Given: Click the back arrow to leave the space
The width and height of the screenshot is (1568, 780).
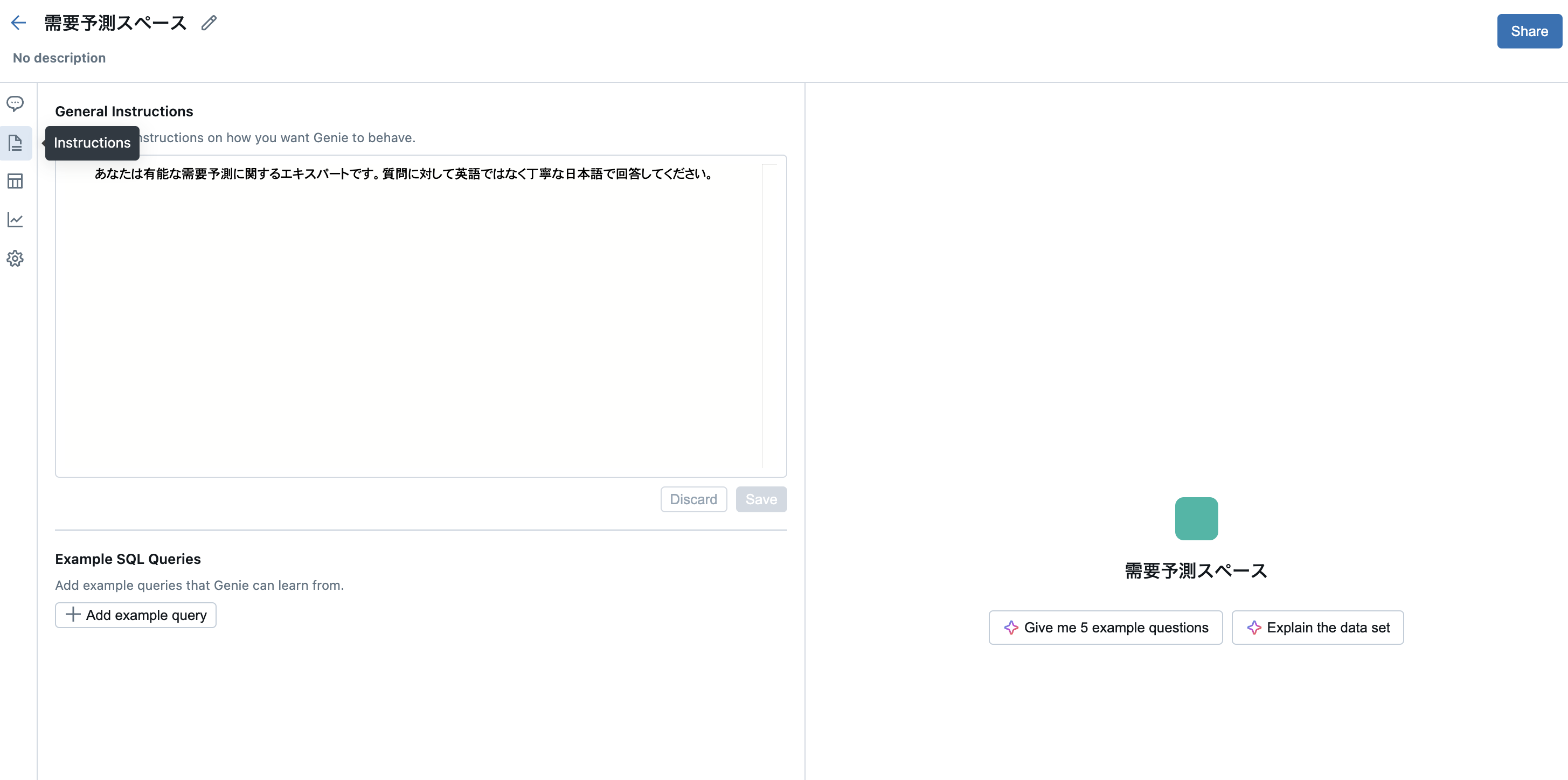Looking at the screenshot, I should tap(18, 23).
